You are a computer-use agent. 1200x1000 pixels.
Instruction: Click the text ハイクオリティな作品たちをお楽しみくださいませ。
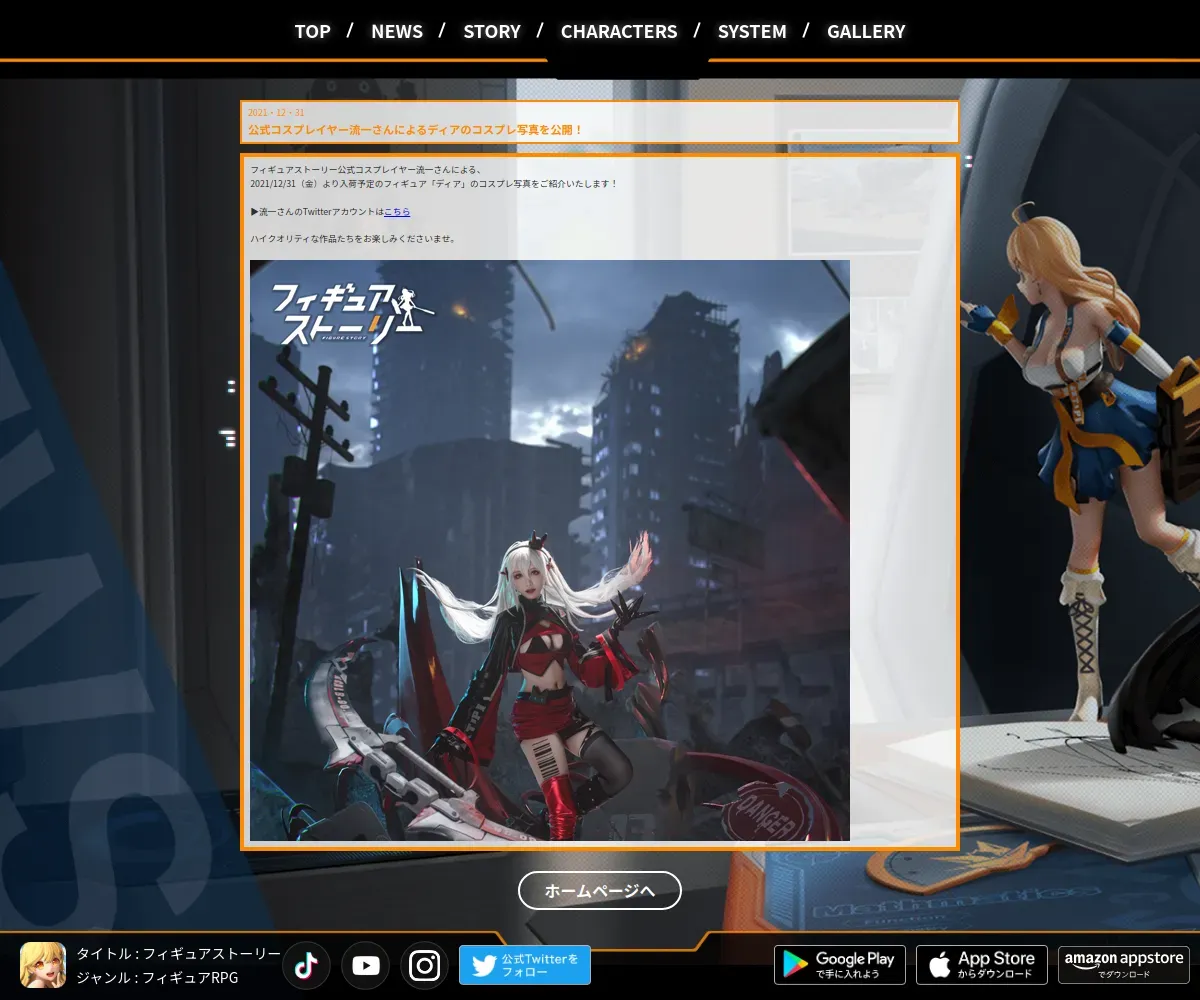pyautogui.click(x=354, y=239)
